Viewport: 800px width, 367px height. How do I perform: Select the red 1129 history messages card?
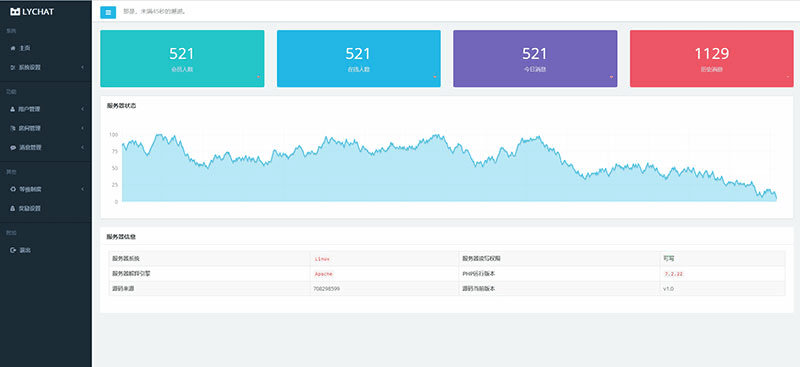pos(711,59)
